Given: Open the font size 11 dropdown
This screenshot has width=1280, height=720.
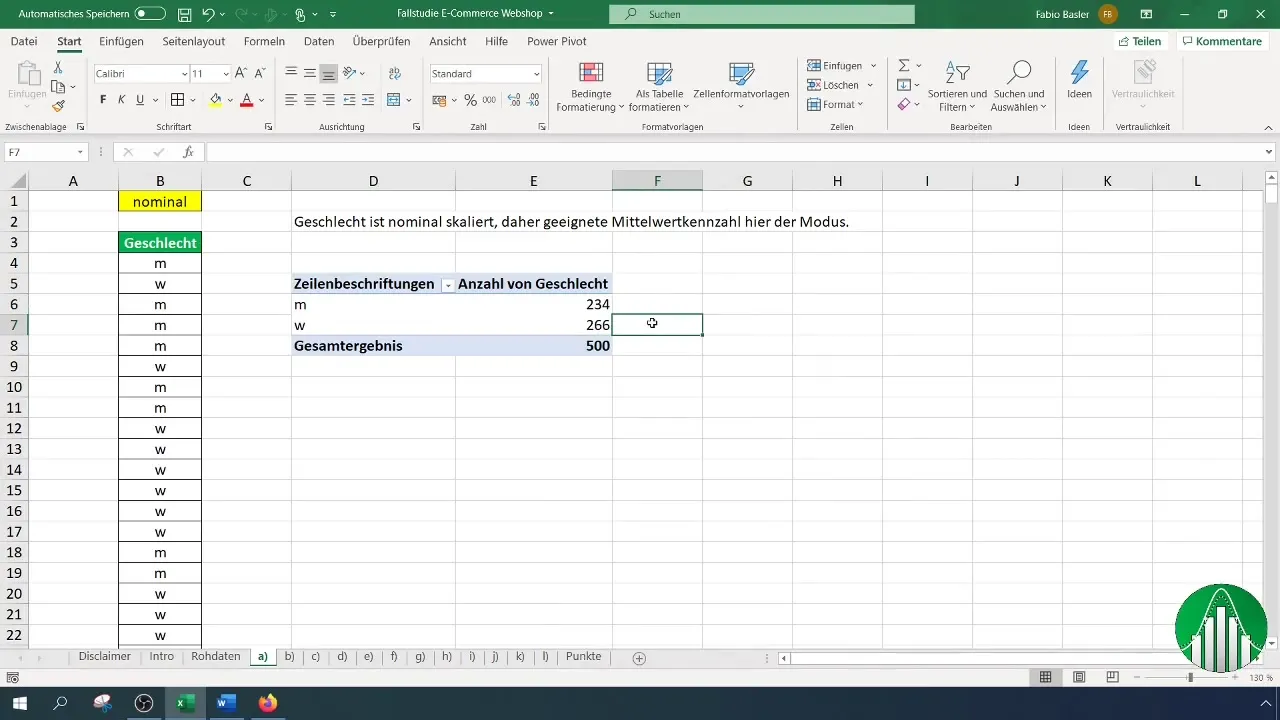Looking at the screenshot, I should 226,74.
